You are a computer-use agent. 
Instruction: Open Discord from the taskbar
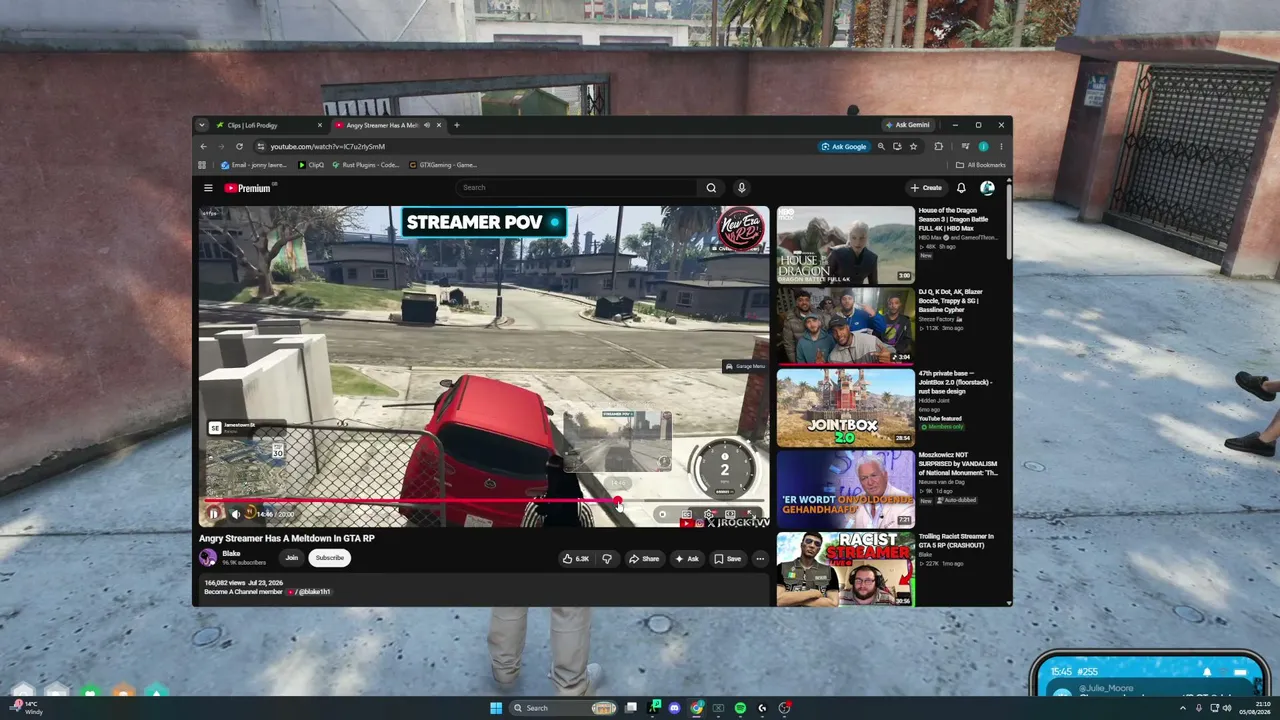point(675,708)
